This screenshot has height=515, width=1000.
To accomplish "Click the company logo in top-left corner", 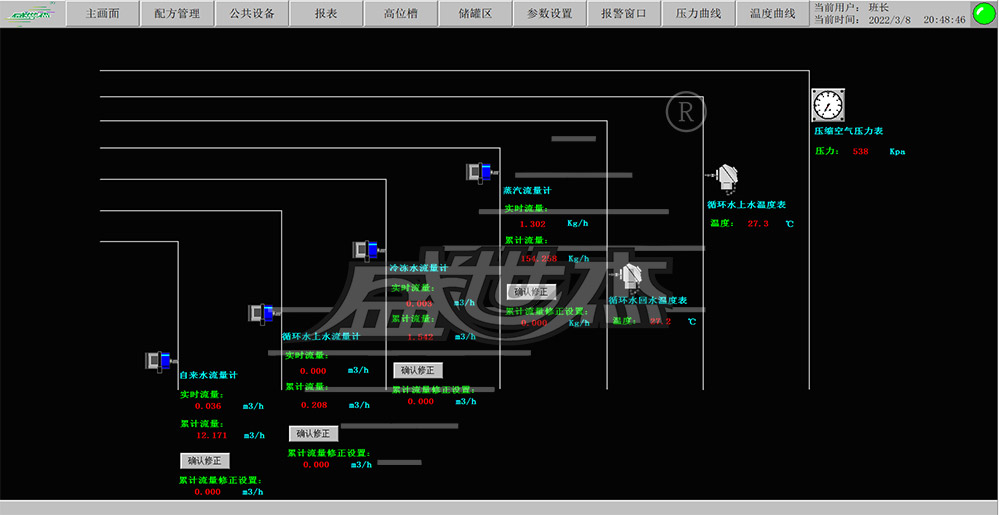I will pos(31,13).
